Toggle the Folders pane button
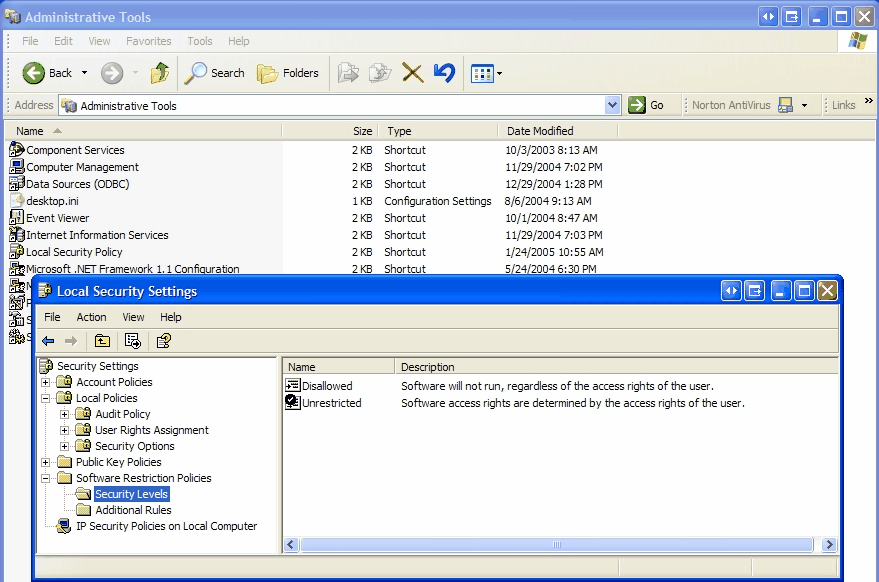Image resolution: width=879 pixels, height=582 pixels. click(288, 73)
